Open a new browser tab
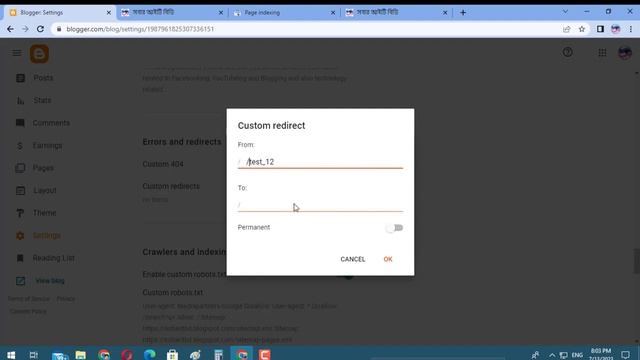The width and height of the screenshot is (640, 360). tap(463, 13)
